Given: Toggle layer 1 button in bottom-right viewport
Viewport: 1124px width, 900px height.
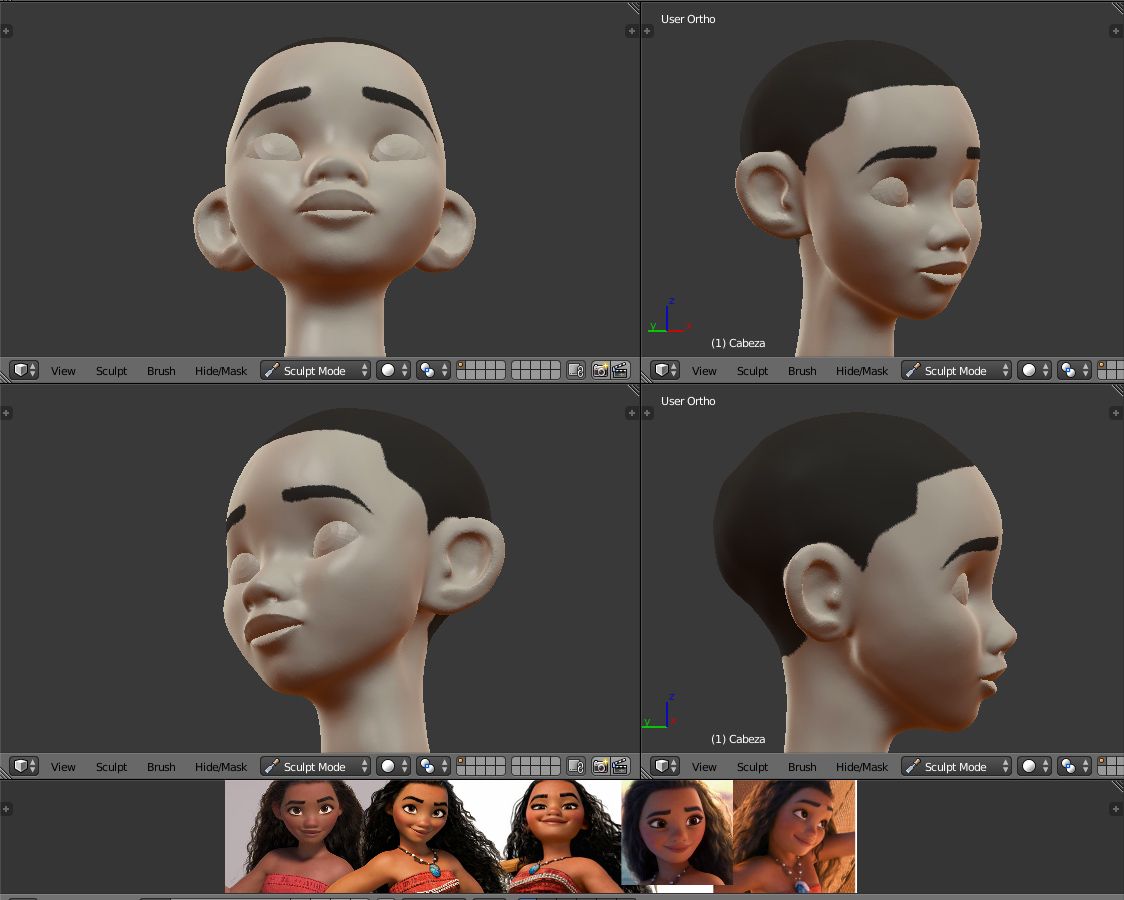Looking at the screenshot, I should coord(1102,762).
